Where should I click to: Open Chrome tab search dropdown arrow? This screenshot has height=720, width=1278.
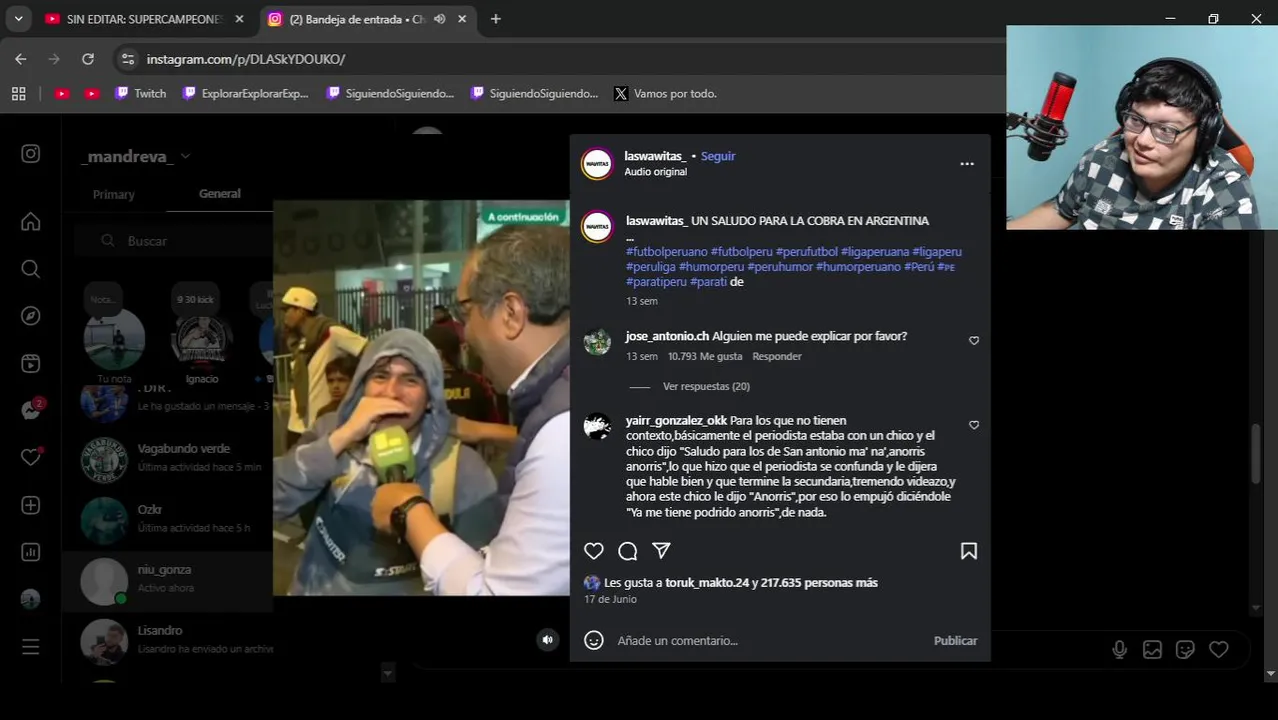[x=18, y=19]
